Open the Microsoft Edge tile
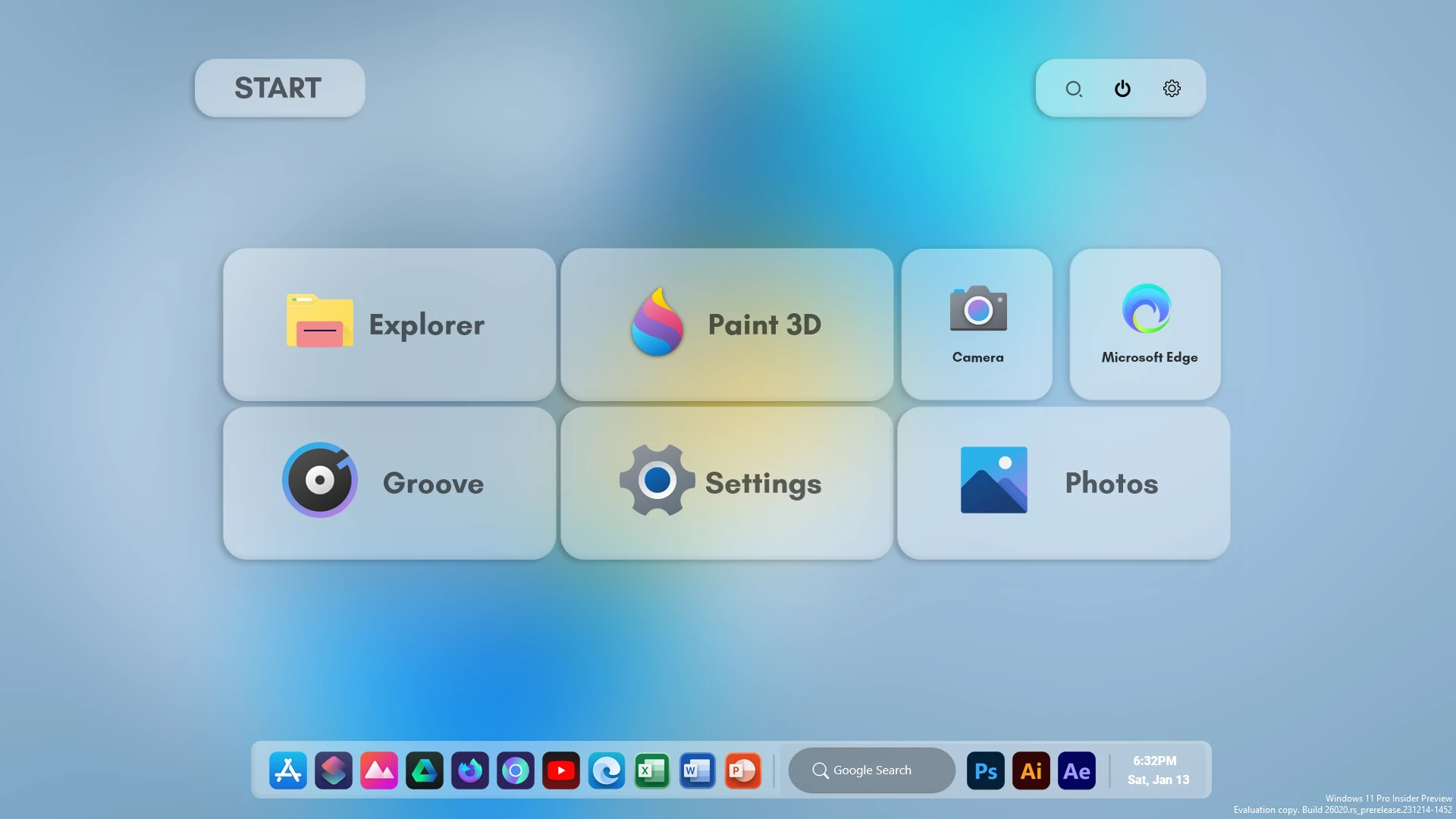 1145,325
